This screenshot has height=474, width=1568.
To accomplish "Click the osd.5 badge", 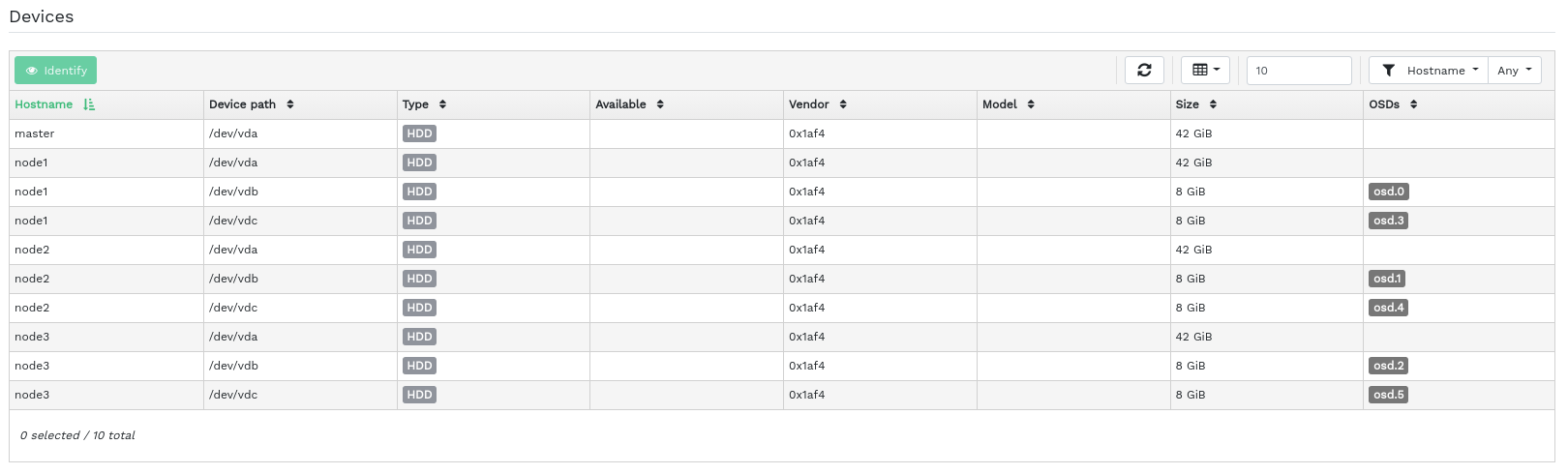I will pos(1388,395).
